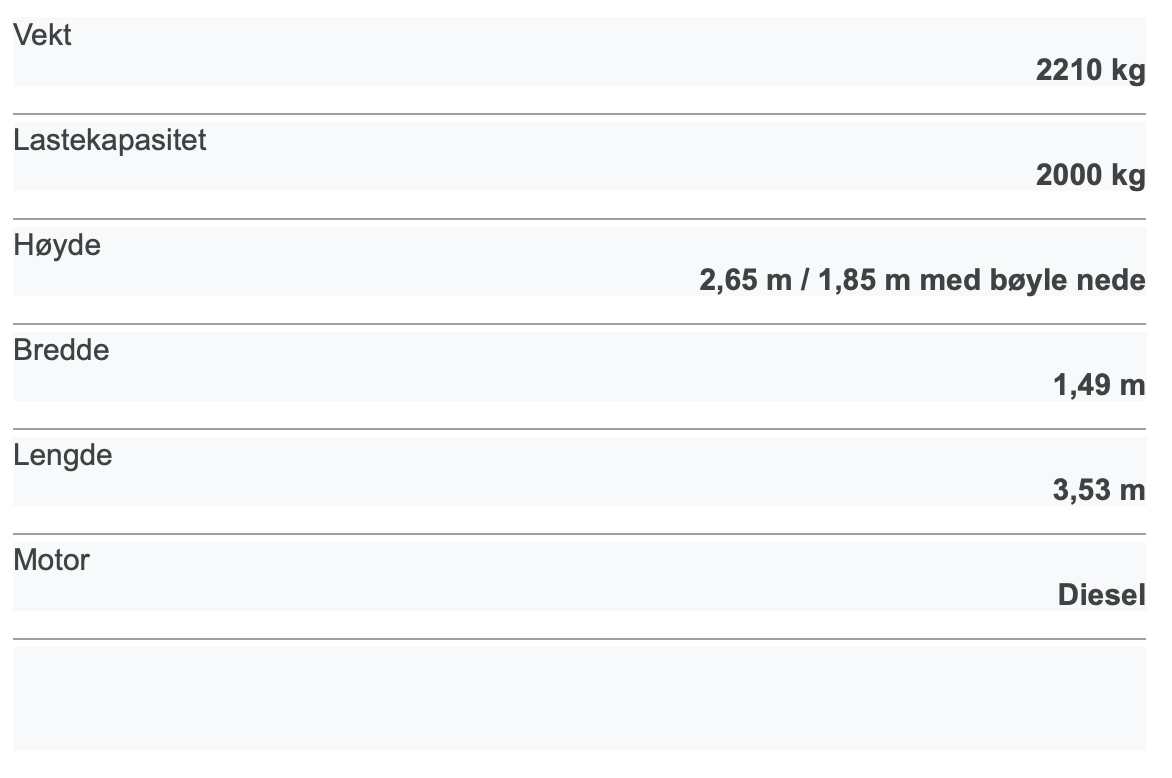Click the 'm' unit after 1,49
1172x778 pixels.
point(1133,385)
